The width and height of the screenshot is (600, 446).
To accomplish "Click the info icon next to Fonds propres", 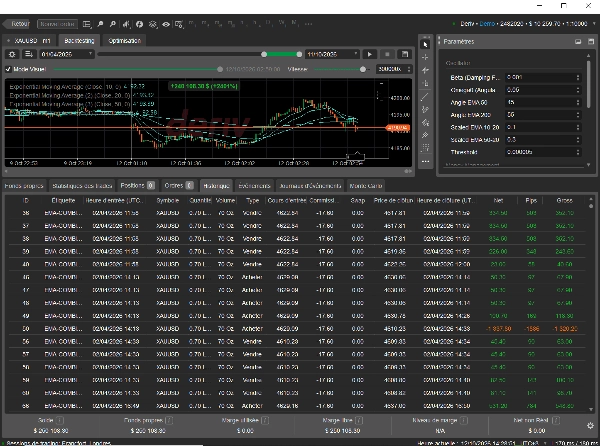I will point(169,420).
